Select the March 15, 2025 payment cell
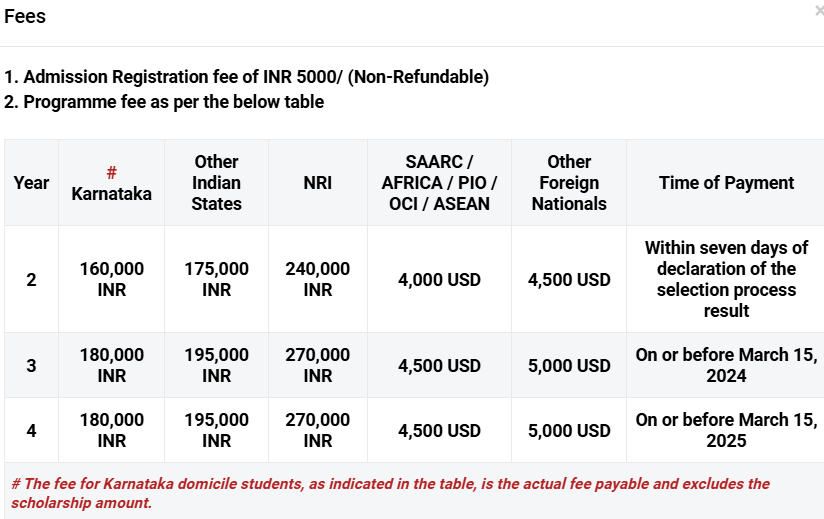The height and width of the screenshot is (519, 824). pyautogui.click(x=726, y=430)
